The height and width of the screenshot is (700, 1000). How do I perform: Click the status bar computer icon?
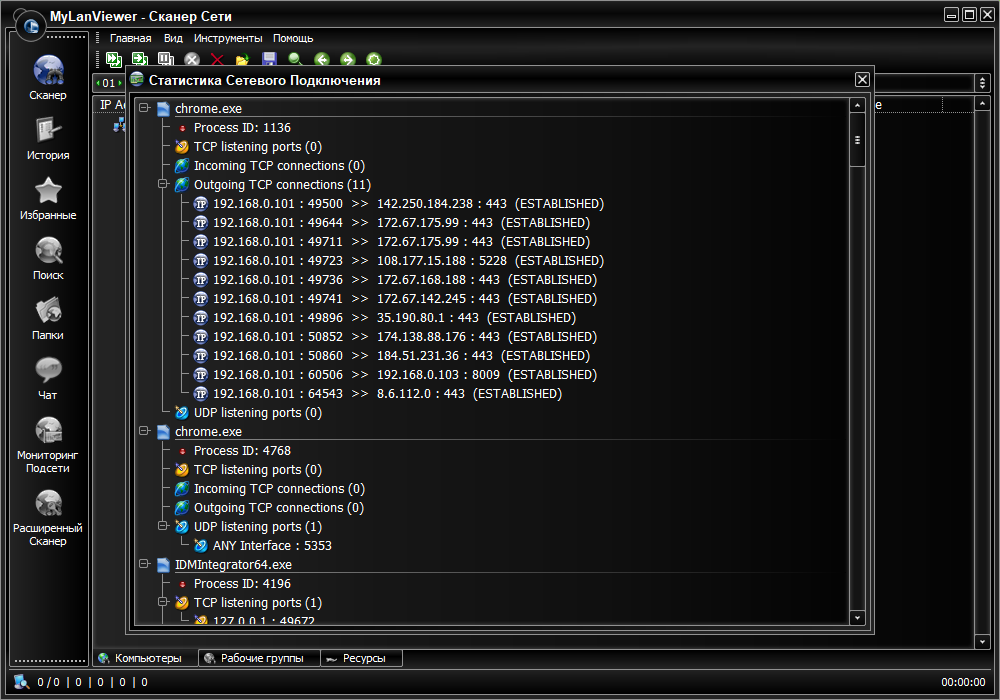[21, 682]
